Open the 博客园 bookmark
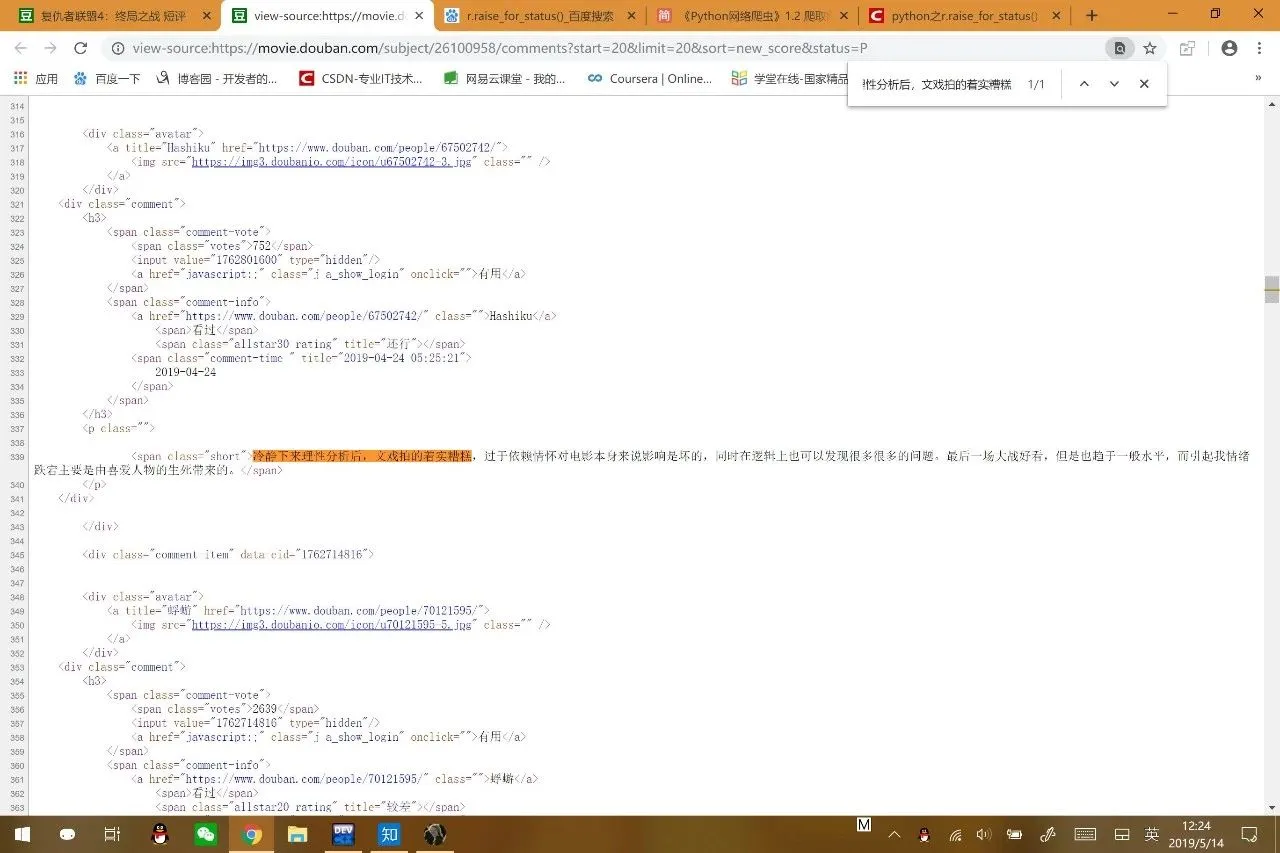Image resolution: width=1280 pixels, height=853 pixels. click(x=217, y=78)
